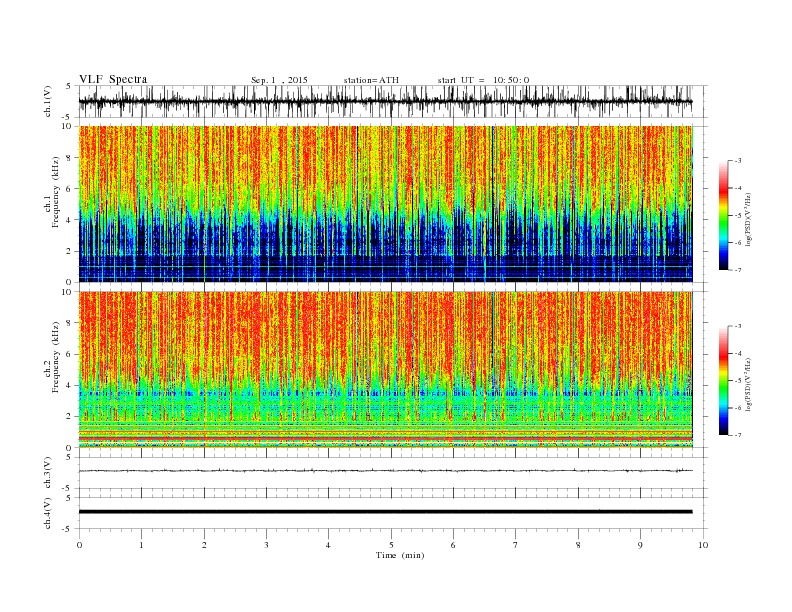Viewport: 792px width, 612px height.
Task: Select the "-4" tick on ch.2 colorbar
Action: tap(738, 353)
